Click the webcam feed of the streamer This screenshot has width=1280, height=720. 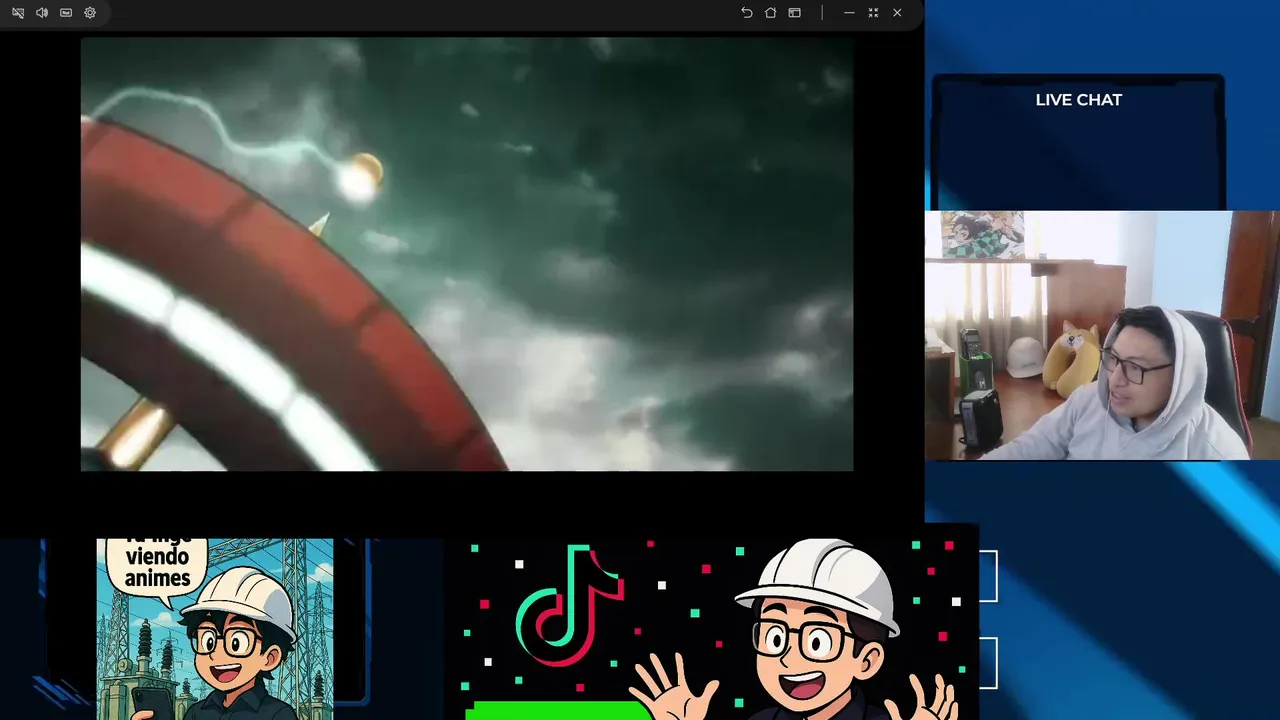[1102, 335]
